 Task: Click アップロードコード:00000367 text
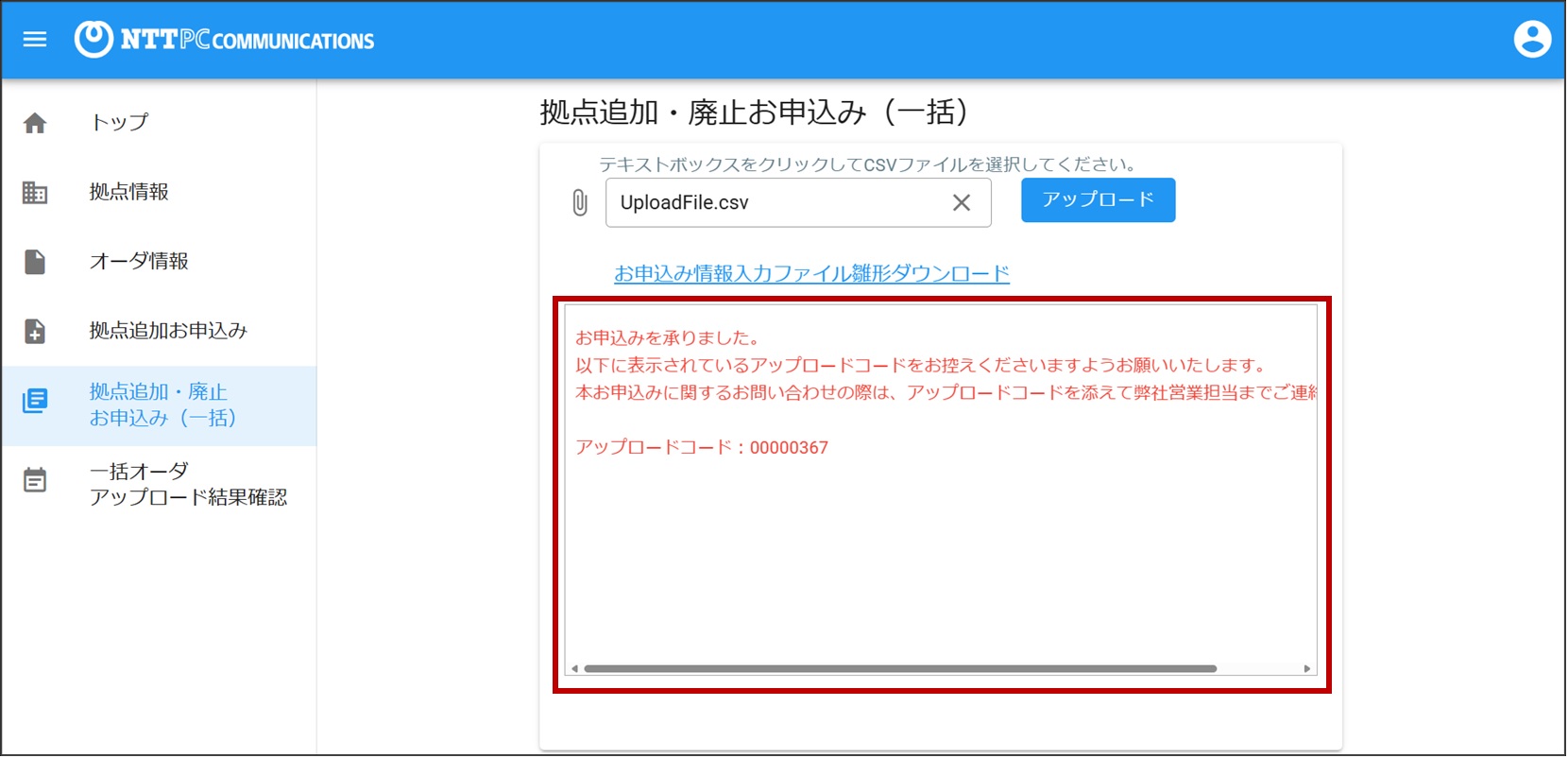click(702, 448)
